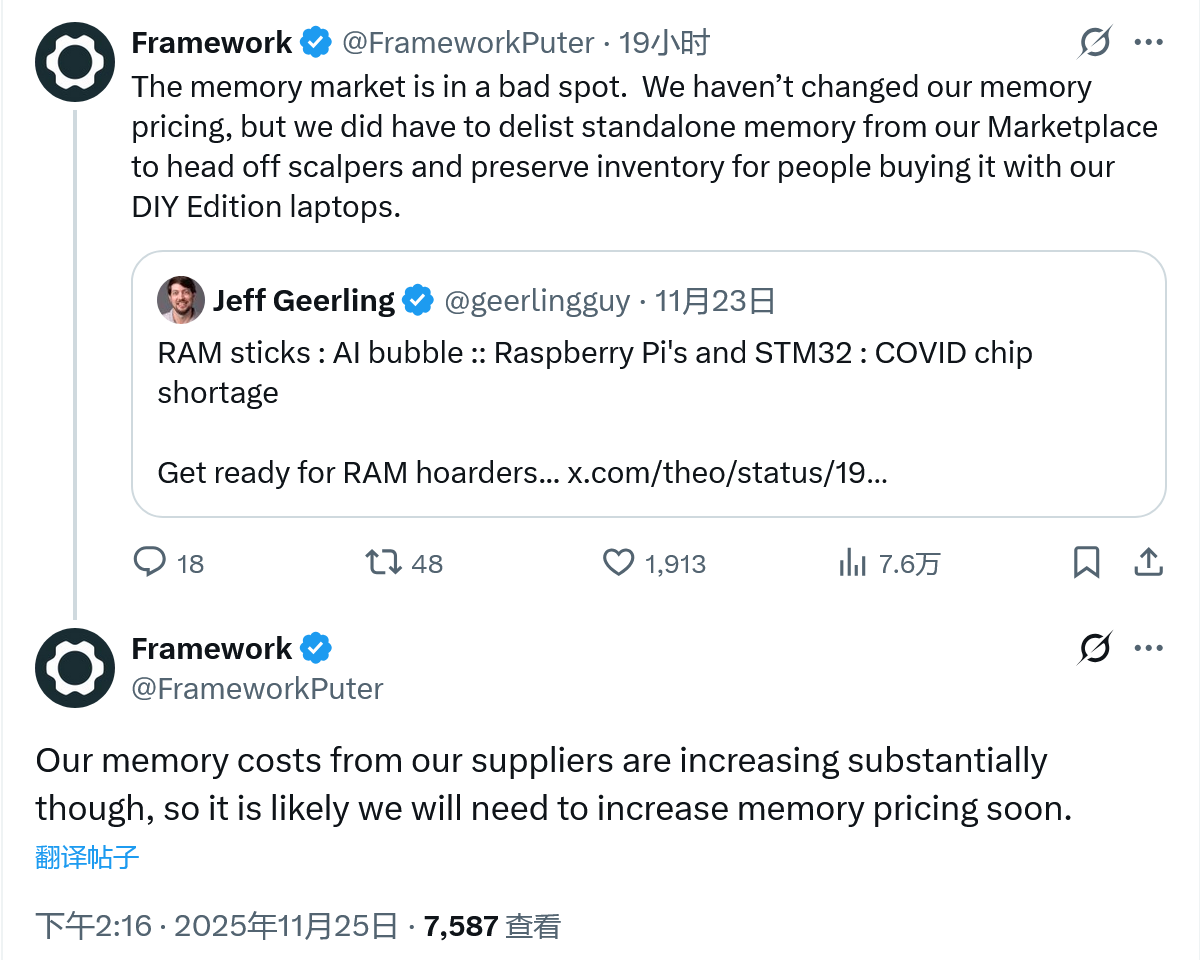Screen dimensions: 1200x960
Task: Click the 7,587 查看 view count
Action: pos(492,926)
